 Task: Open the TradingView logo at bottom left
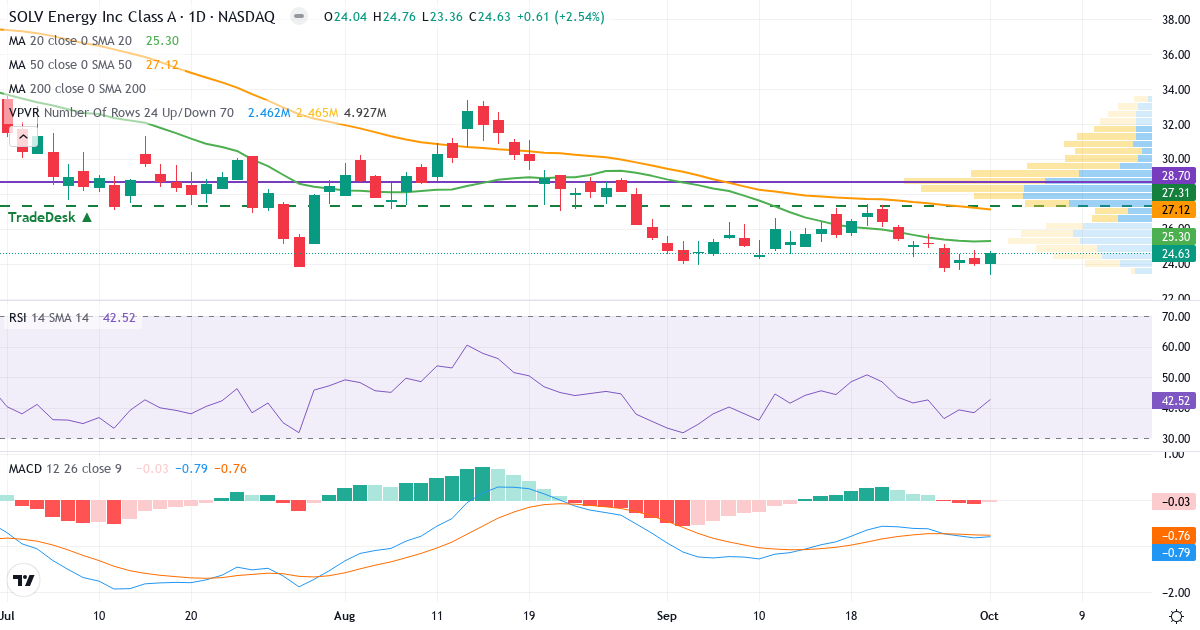(24, 580)
